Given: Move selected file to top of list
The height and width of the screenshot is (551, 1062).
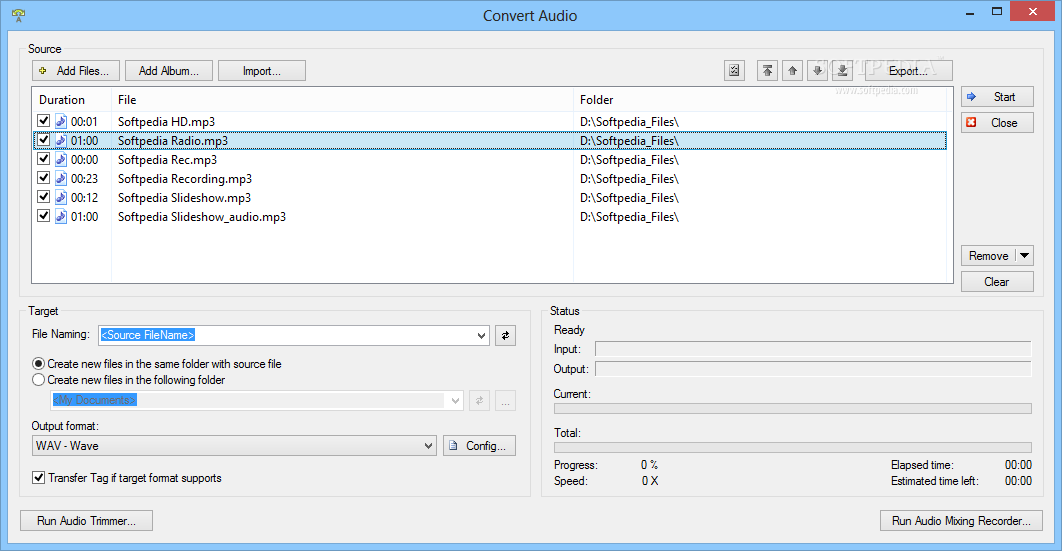Looking at the screenshot, I should 767,70.
